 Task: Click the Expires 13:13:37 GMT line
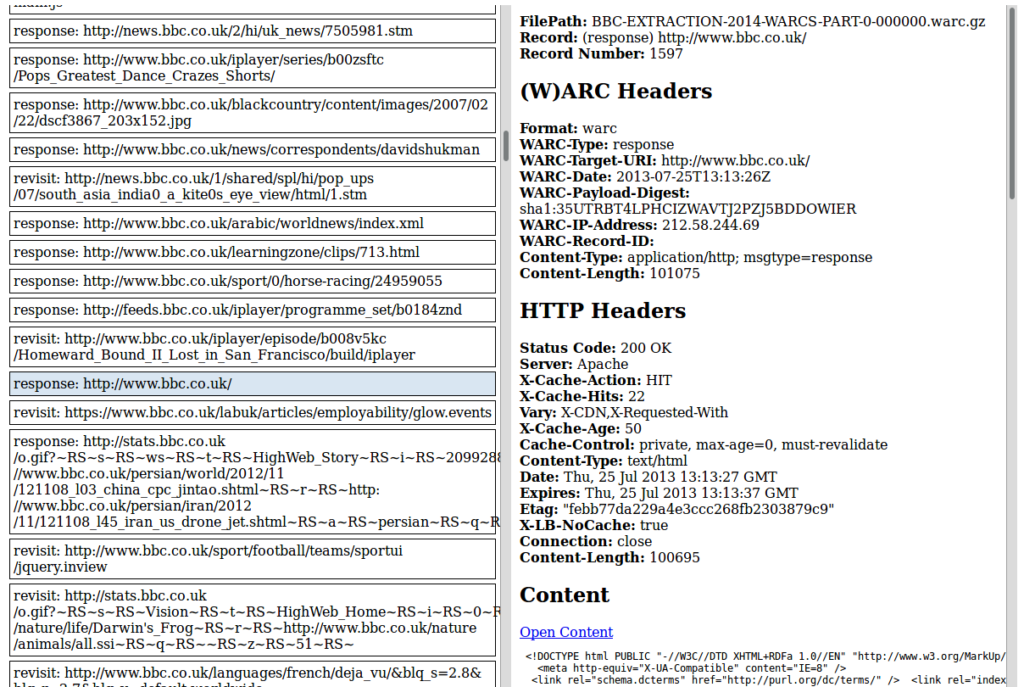coord(659,493)
